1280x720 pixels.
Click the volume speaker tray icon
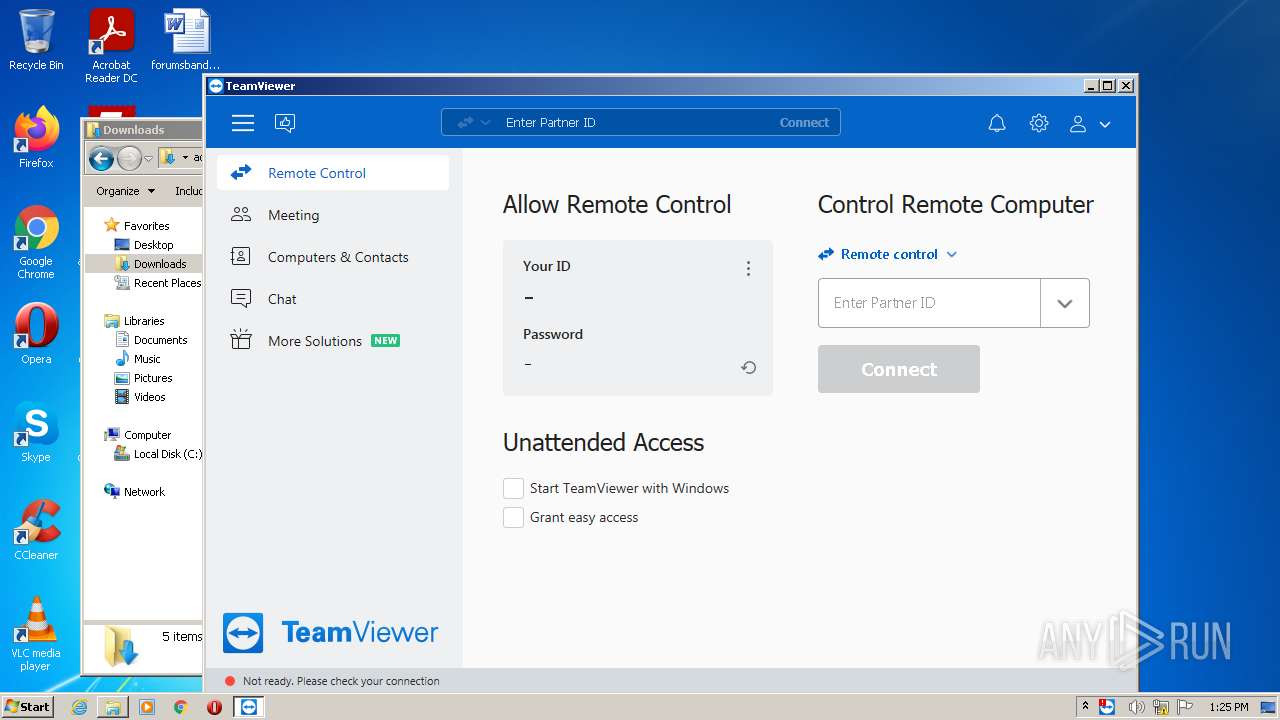(x=1137, y=707)
